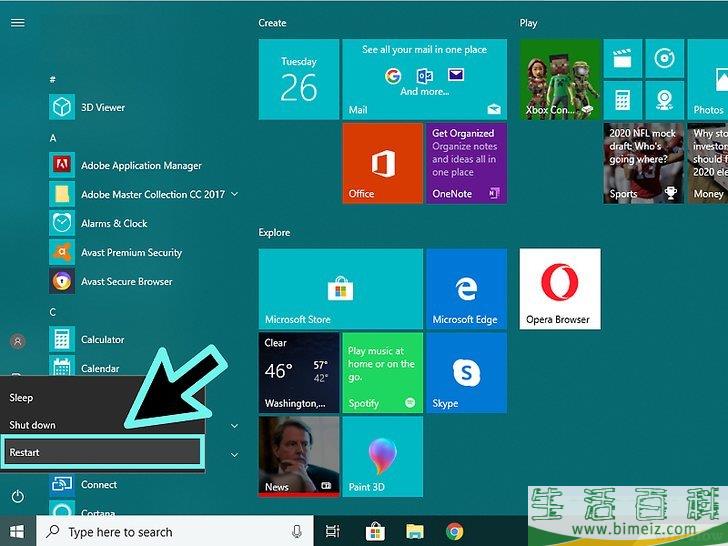Click the Windows Start button

point(17,532)
